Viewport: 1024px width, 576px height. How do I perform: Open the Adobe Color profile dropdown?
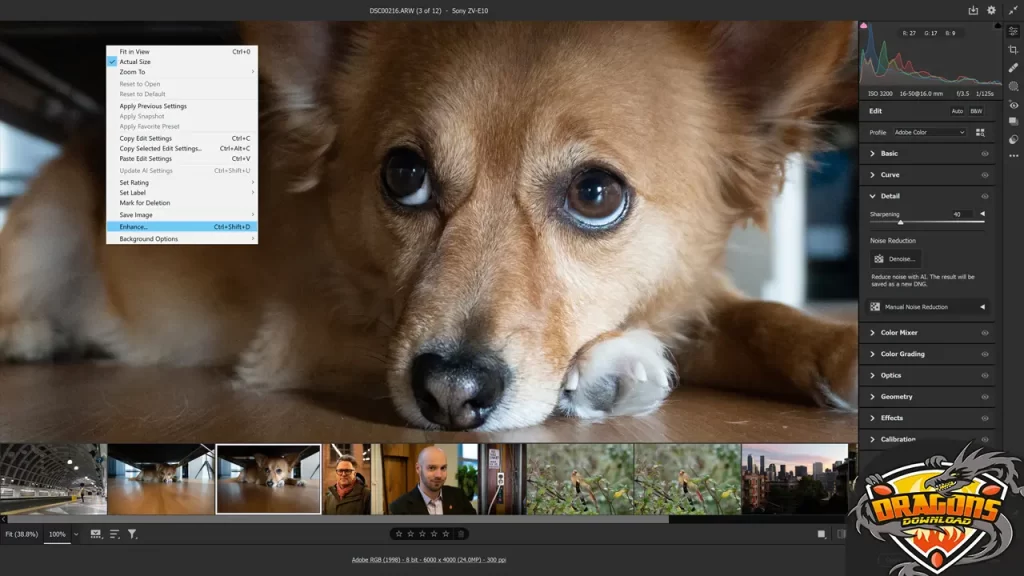pyautogui.click(x=929, y=132)
